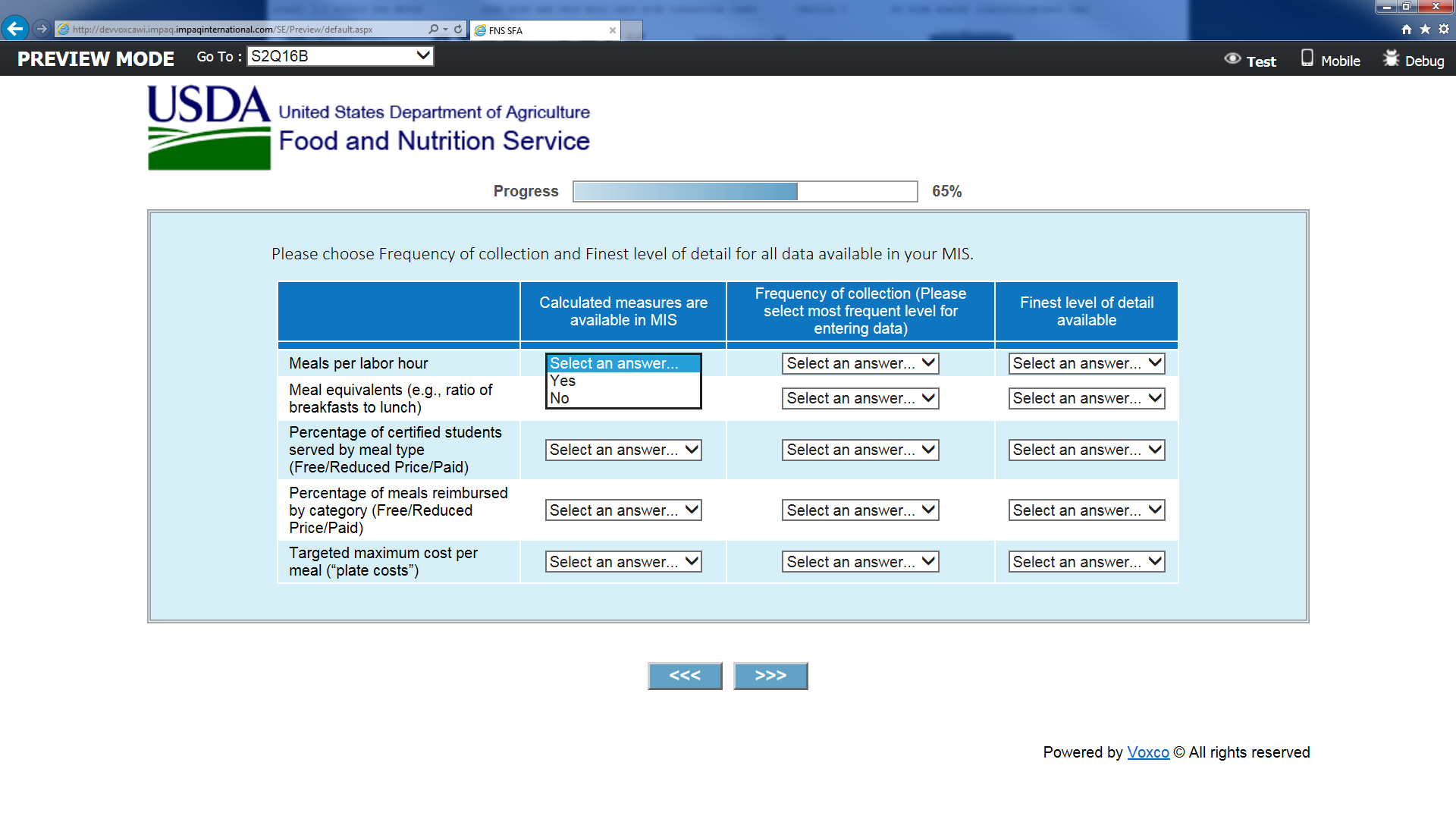Click the Debug bug icon
The width and height of the screenshot is (1456, 819).
[x=1391, y=59]
